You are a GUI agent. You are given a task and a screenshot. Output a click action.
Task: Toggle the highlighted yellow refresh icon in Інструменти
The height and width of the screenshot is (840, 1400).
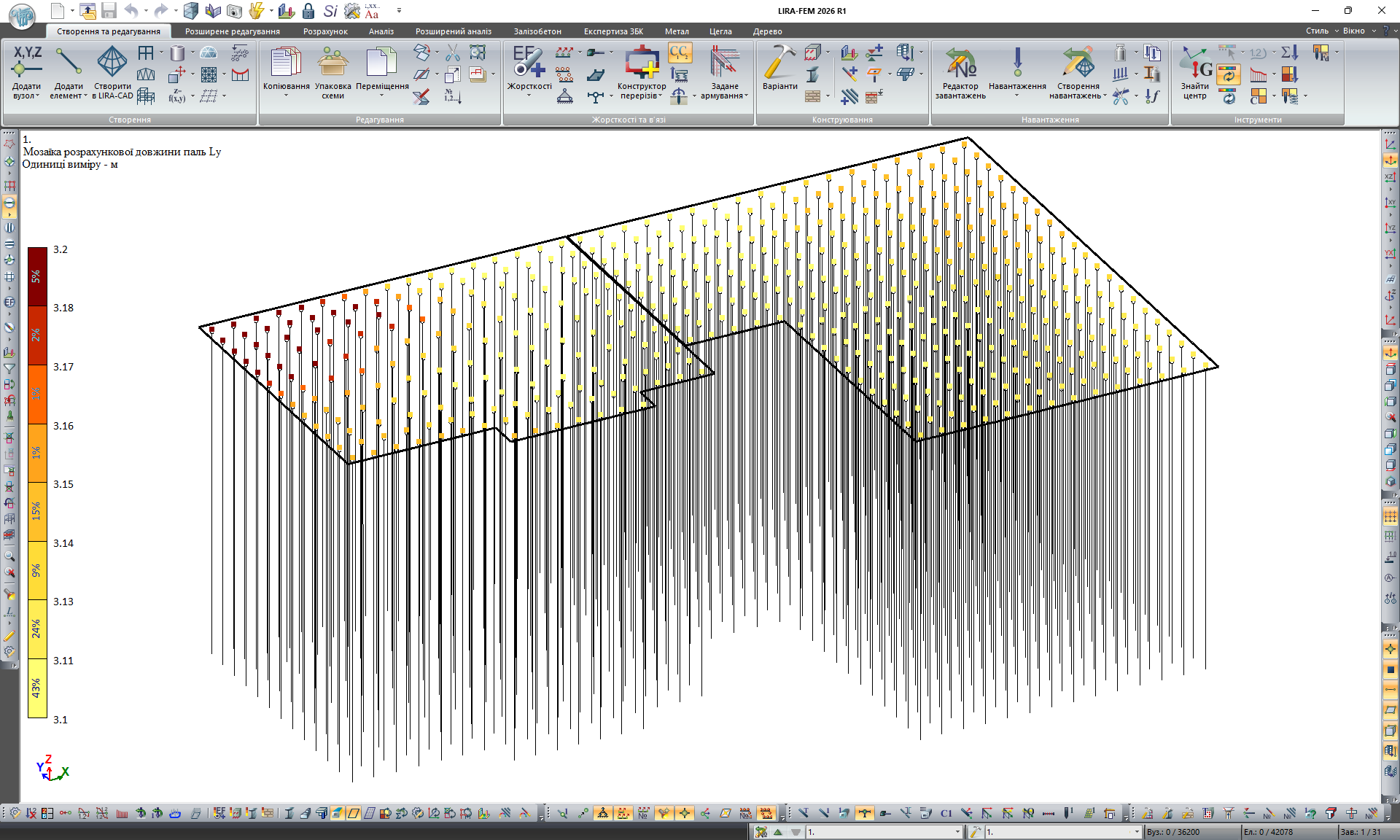1229,74
